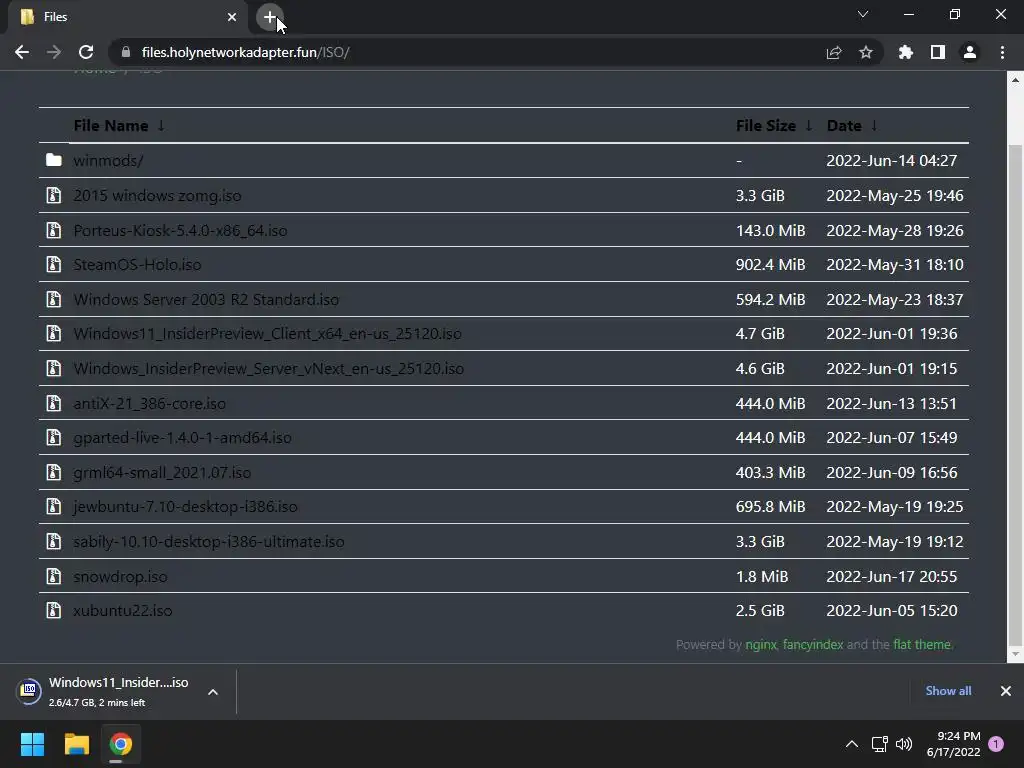Click file icon beside grml64-small iso
Viewport: 1024px width, 768px height.
pos(54,472)
